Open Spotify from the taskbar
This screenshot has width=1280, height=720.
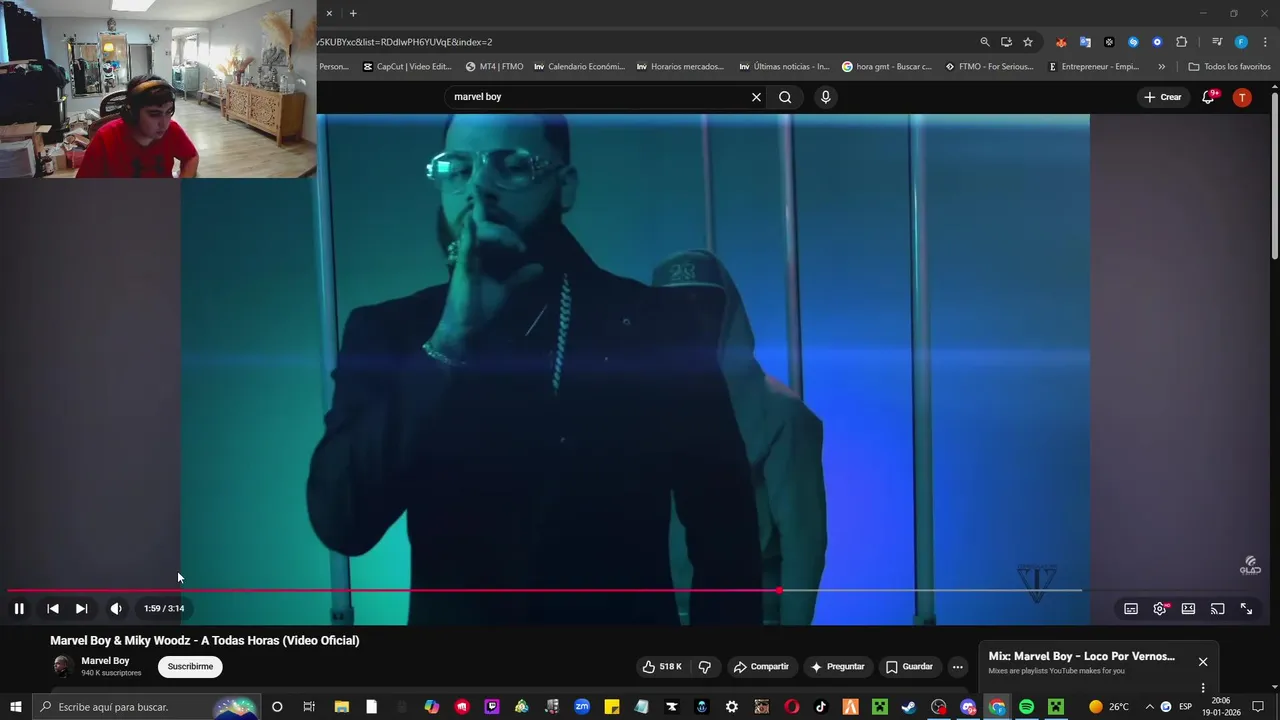click(1026, 707)
